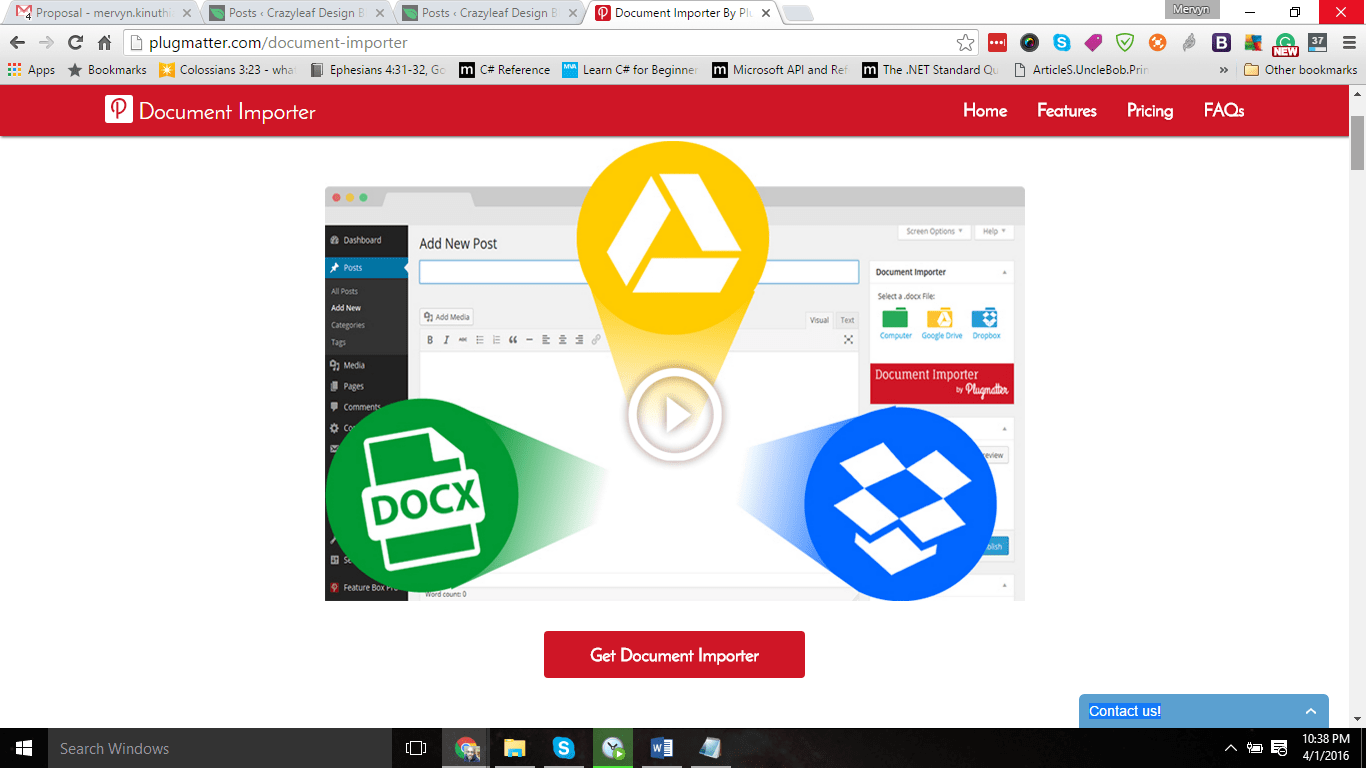Click the Get Document Importer button

coord(674,655)
